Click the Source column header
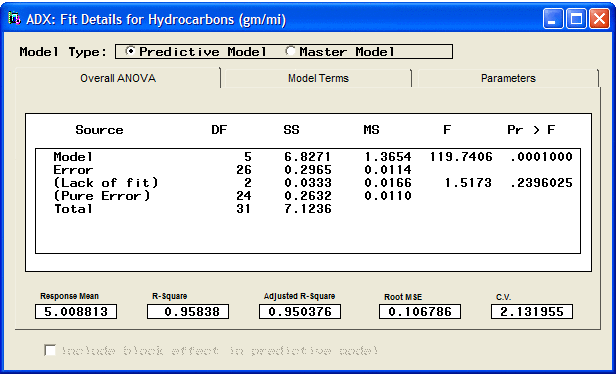 [99, 130]
